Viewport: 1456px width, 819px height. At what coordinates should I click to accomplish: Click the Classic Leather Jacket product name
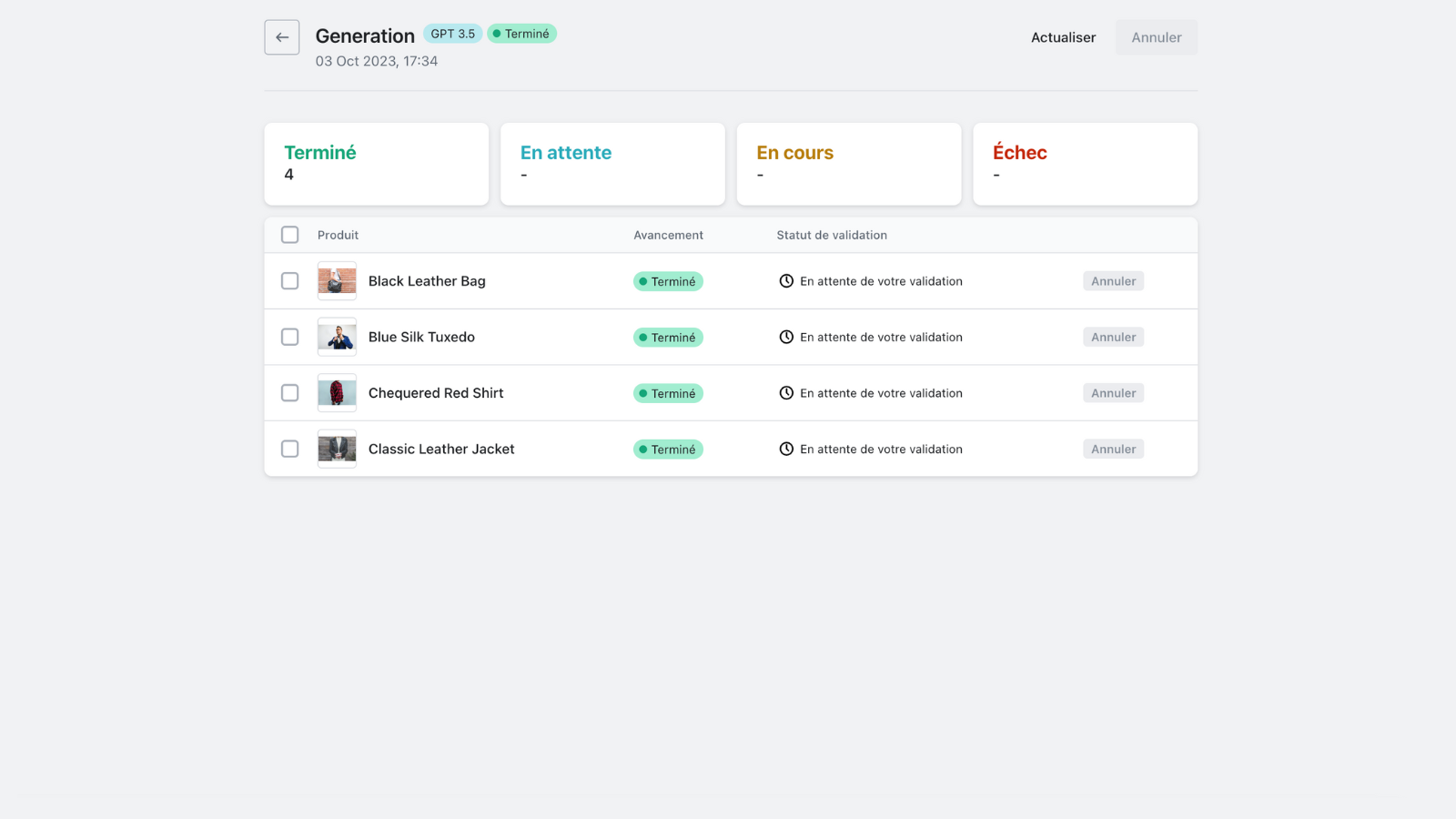click(x=441, y=449)
